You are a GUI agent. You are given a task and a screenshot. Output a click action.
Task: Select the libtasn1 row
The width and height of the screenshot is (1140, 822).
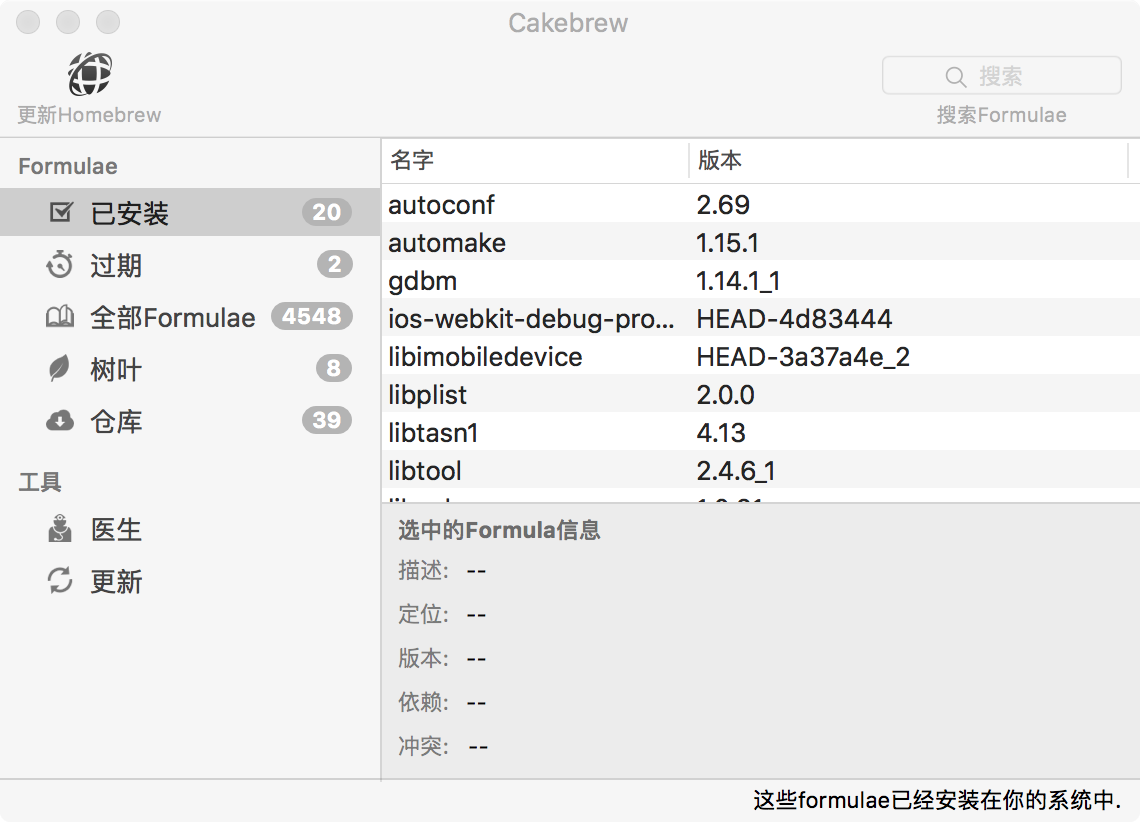coord(760,432)
